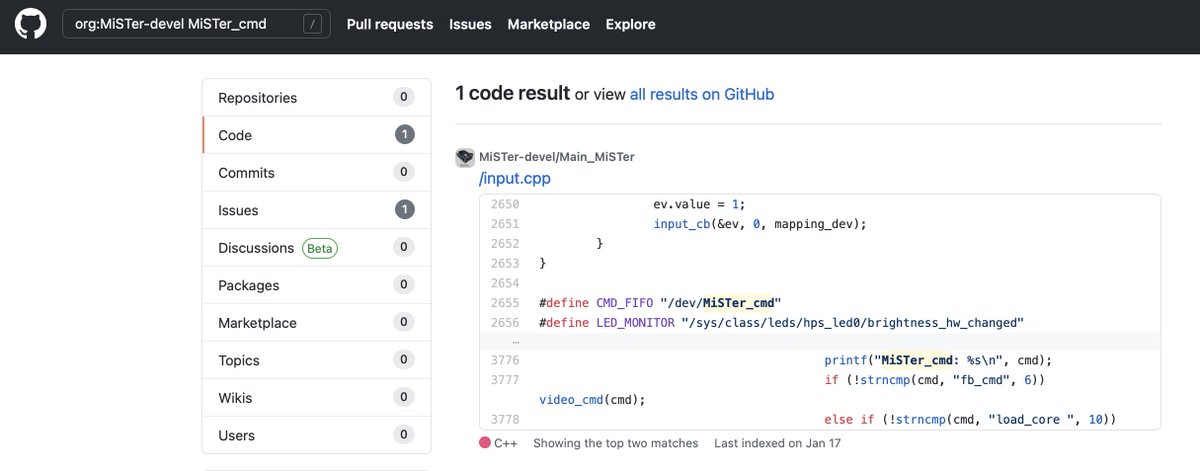
Task: Click line number 3777
Action: 505,380
